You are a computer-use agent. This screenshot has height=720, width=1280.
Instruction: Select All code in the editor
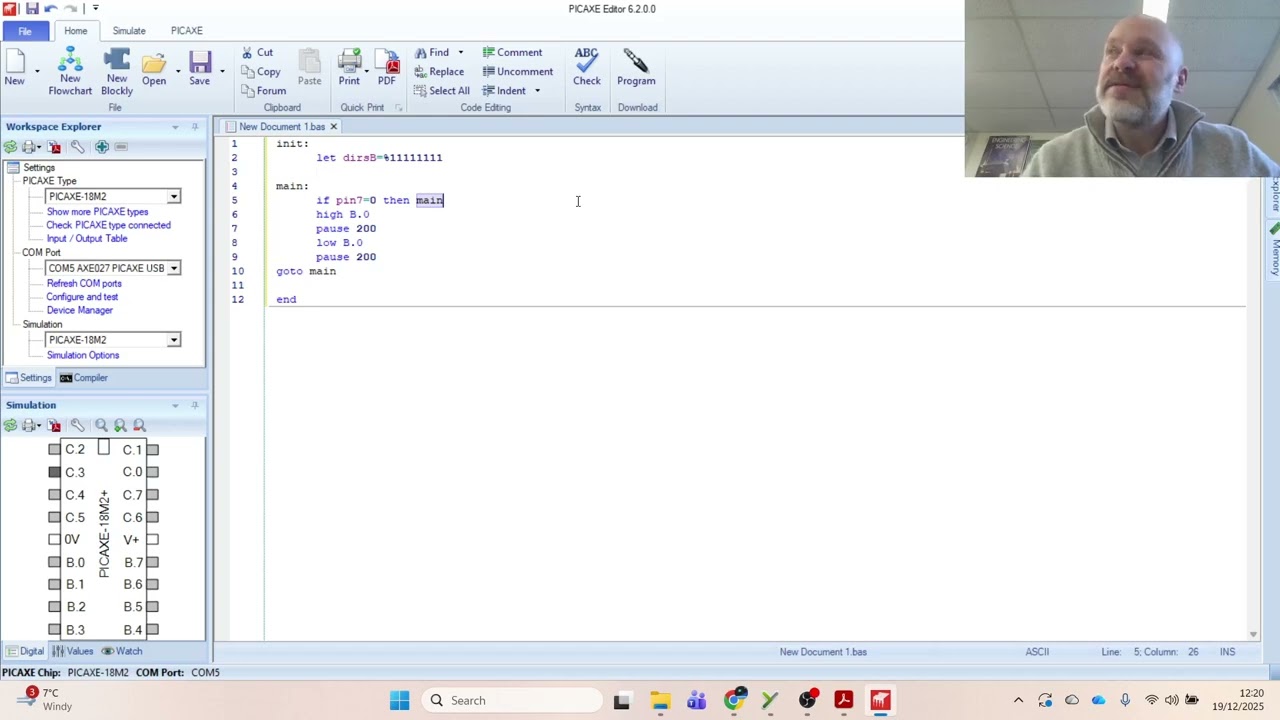[x=441, y=90]
